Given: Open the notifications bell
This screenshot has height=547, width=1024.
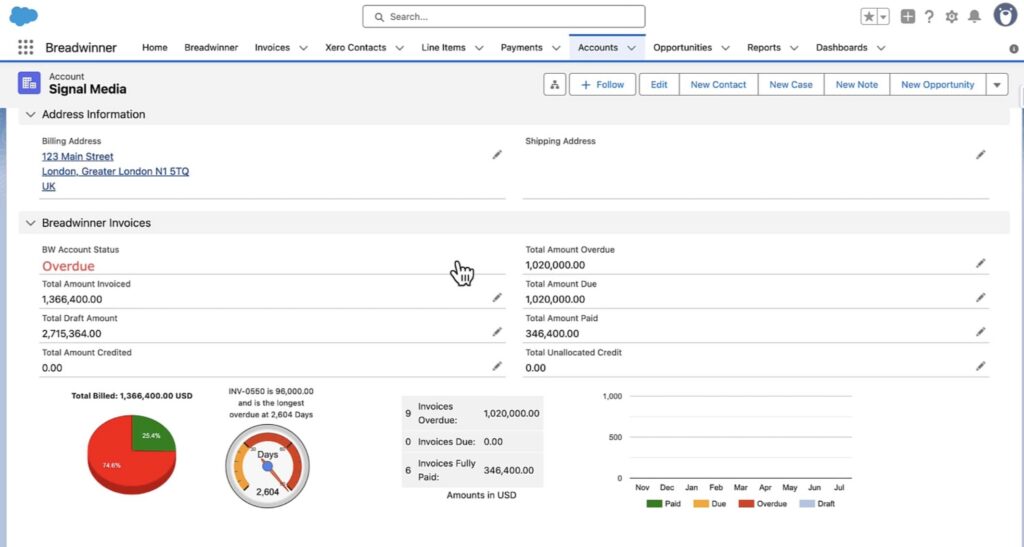Looking at the screenshot, I should coord(973,17).
